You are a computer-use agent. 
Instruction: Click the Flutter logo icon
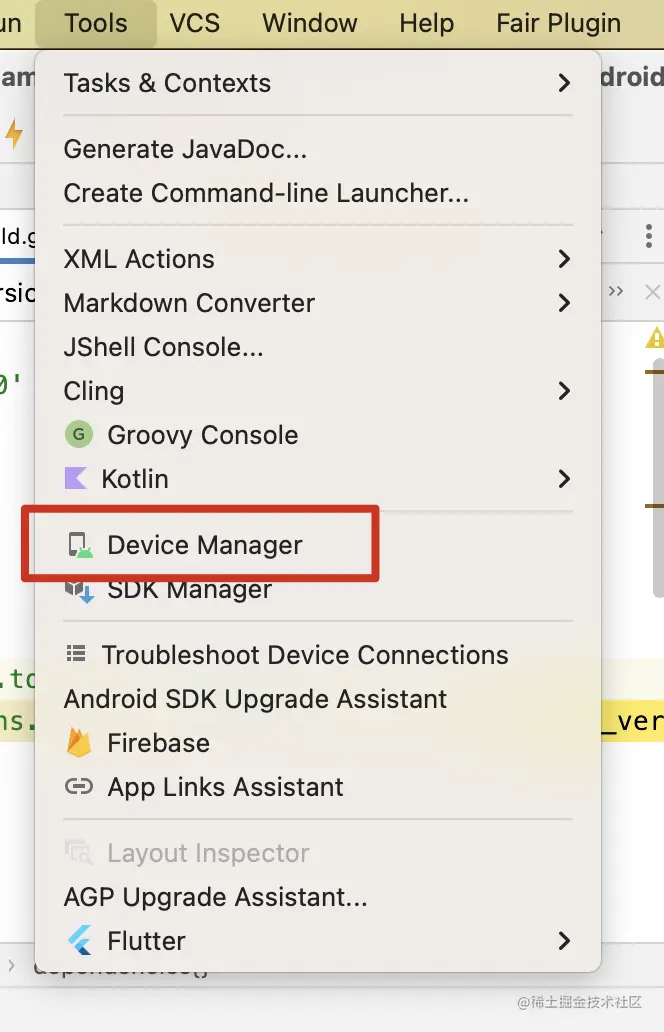79,941
